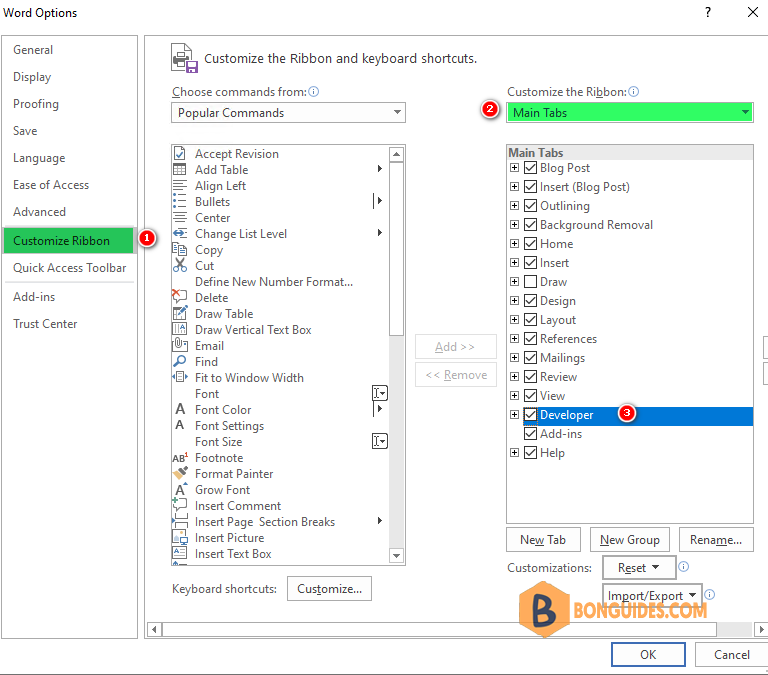Click the OK button
768x675 pixels.
click(648, 654)
